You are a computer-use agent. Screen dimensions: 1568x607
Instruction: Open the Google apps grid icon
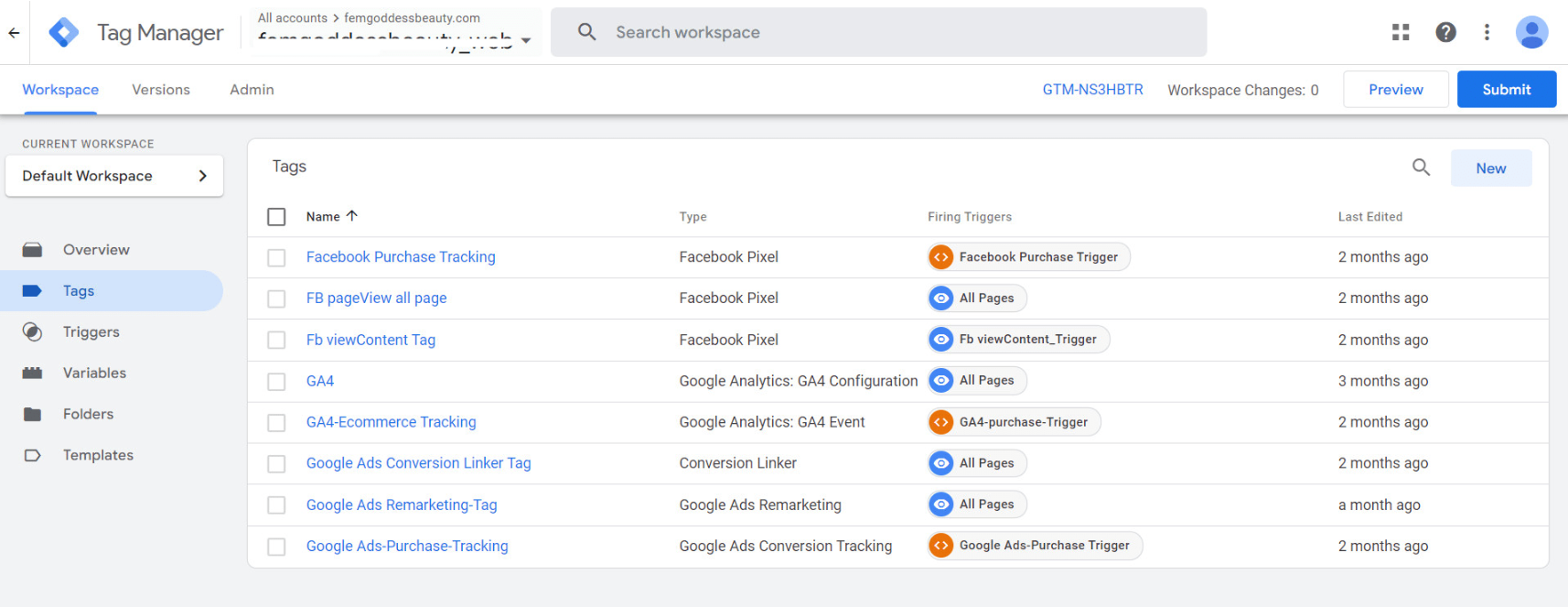pyautogui.click(x=1401, y=32)
